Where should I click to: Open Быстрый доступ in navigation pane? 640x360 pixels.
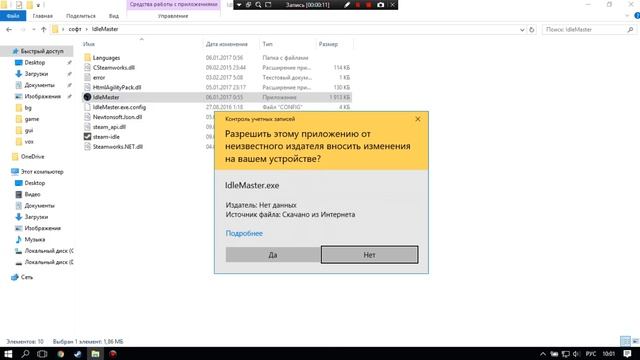[42, 51]
